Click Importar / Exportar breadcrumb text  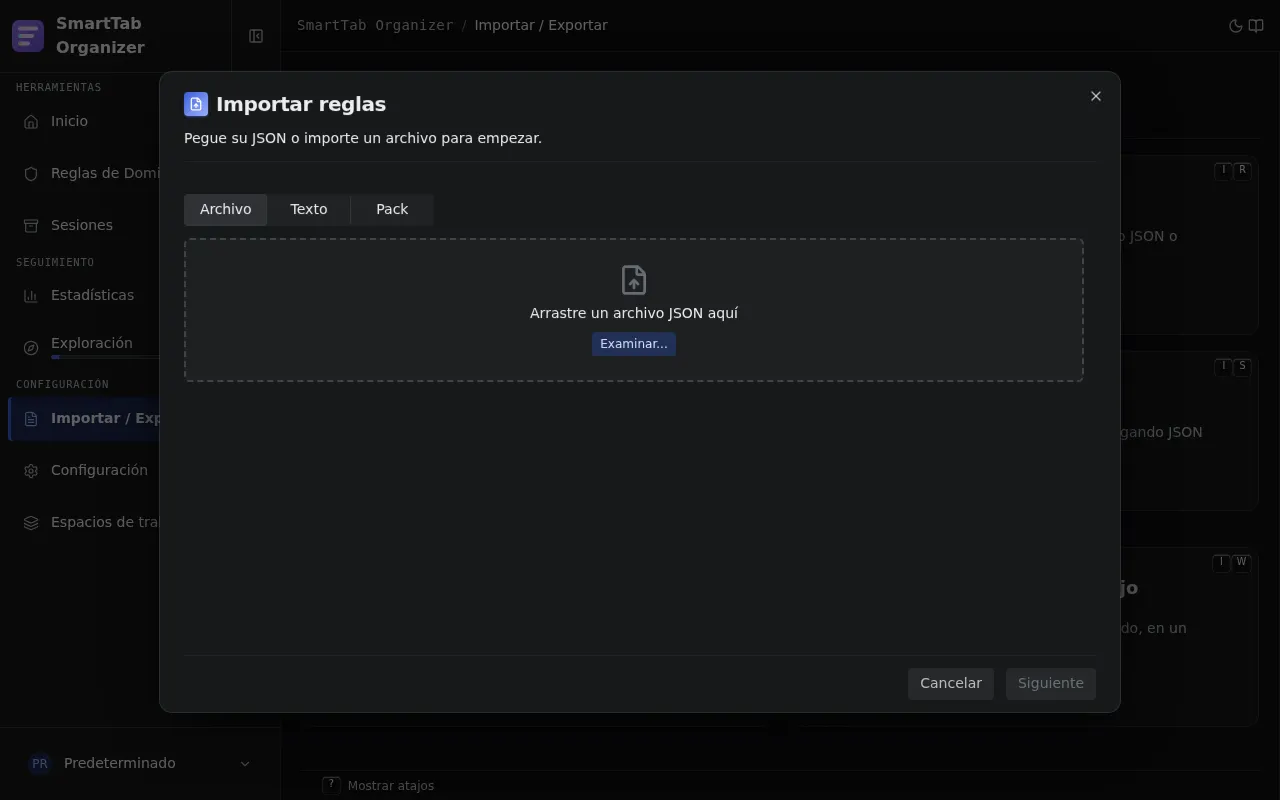point(541,25)
